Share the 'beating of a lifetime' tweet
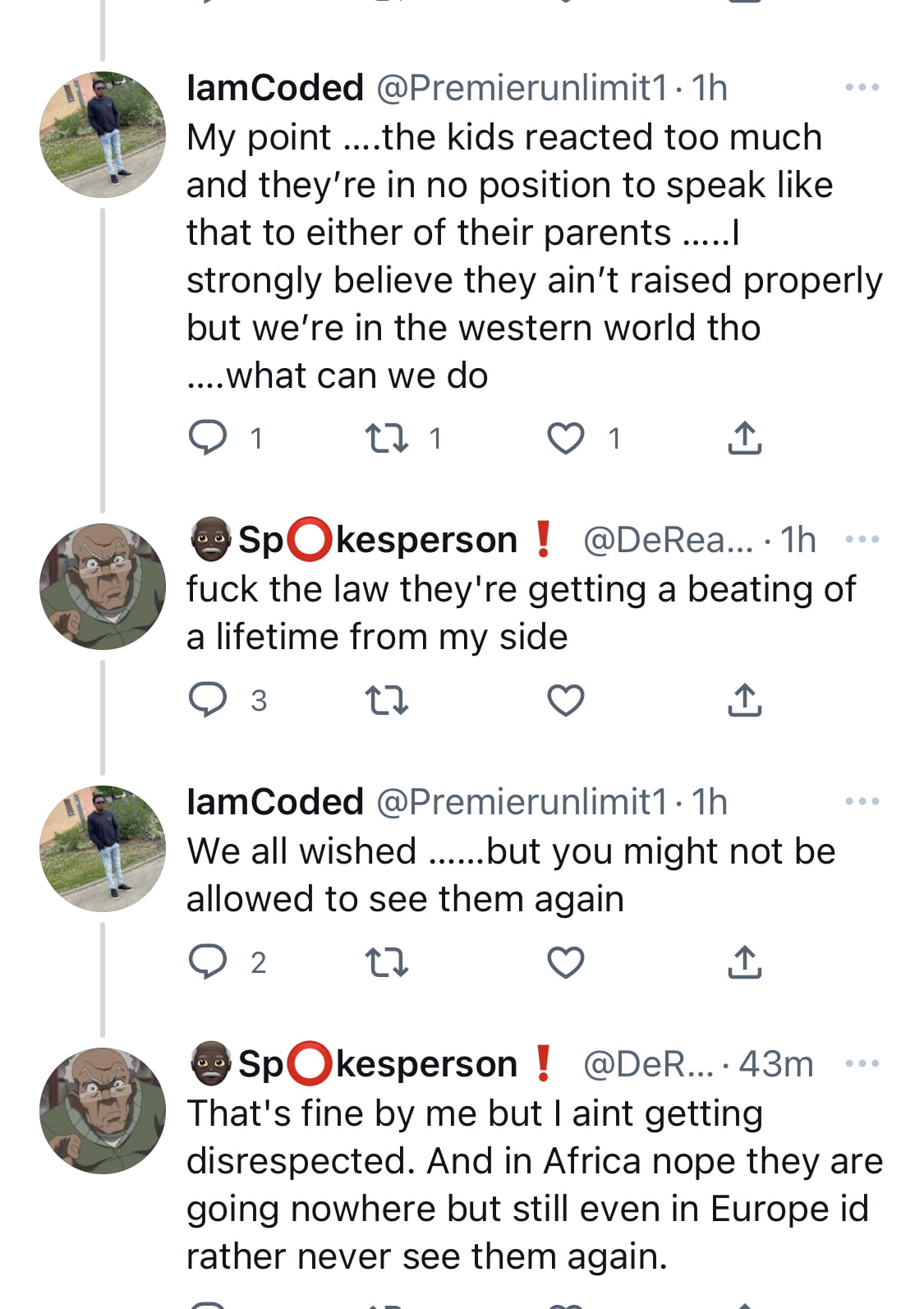The image size is (924, 1309). pyautogui.click(x=744, y=700)
